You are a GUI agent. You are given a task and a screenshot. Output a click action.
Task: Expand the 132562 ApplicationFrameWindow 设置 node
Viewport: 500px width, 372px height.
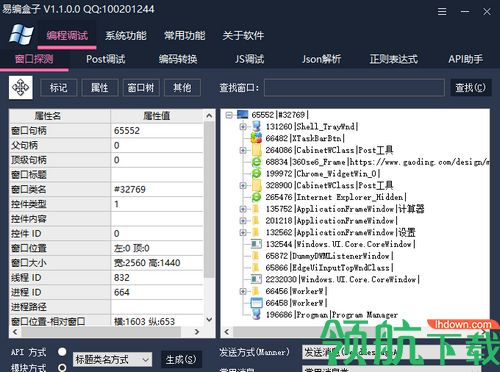click(x=243, y=232)
